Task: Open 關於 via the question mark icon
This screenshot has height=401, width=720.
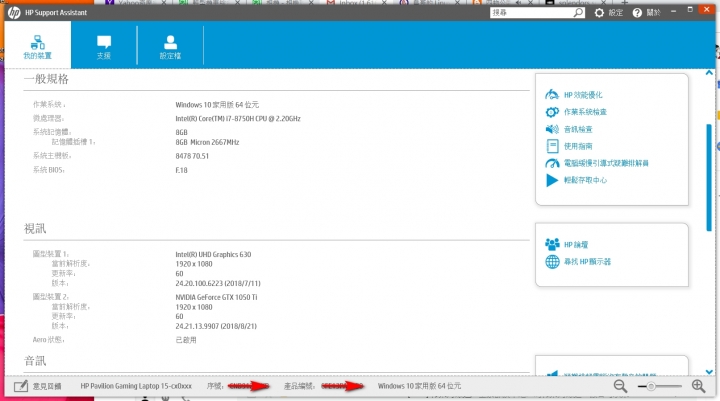Action: (x=637, y=13)
